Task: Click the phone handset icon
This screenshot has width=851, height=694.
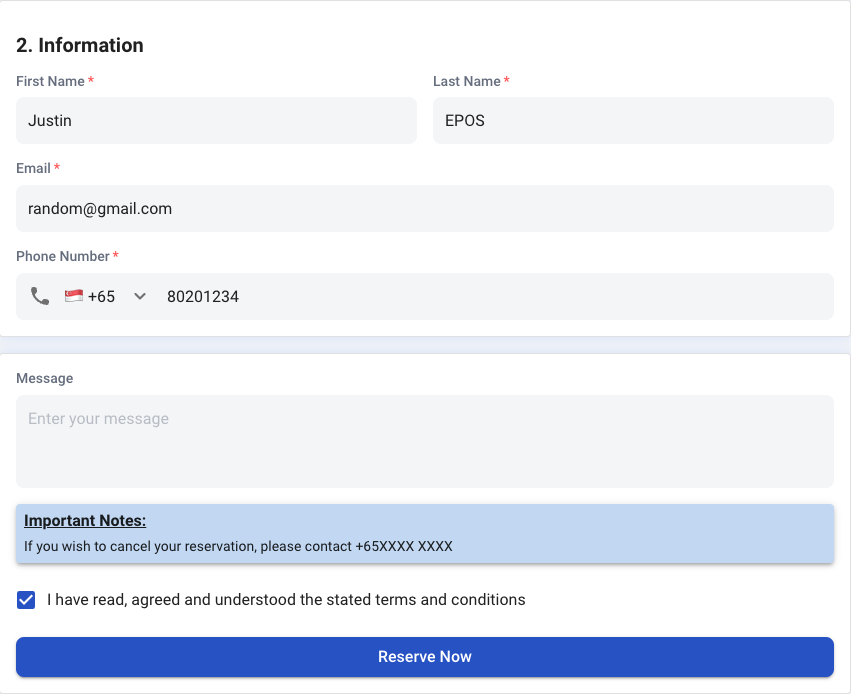Action: [40, 296]
